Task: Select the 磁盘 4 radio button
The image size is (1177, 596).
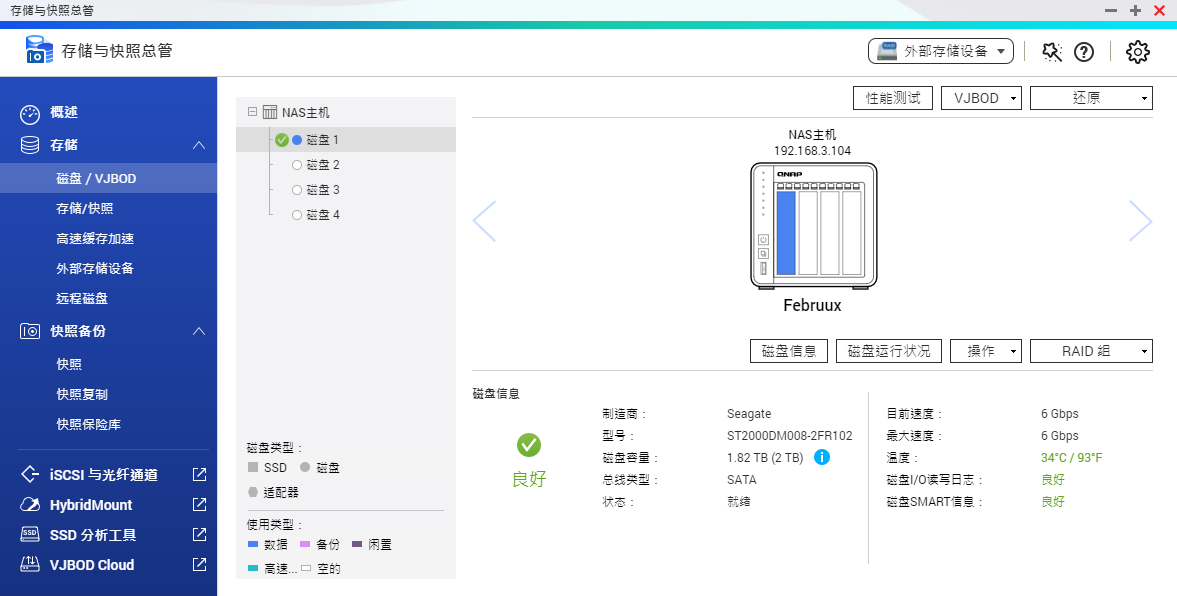Action: [296, 214]
